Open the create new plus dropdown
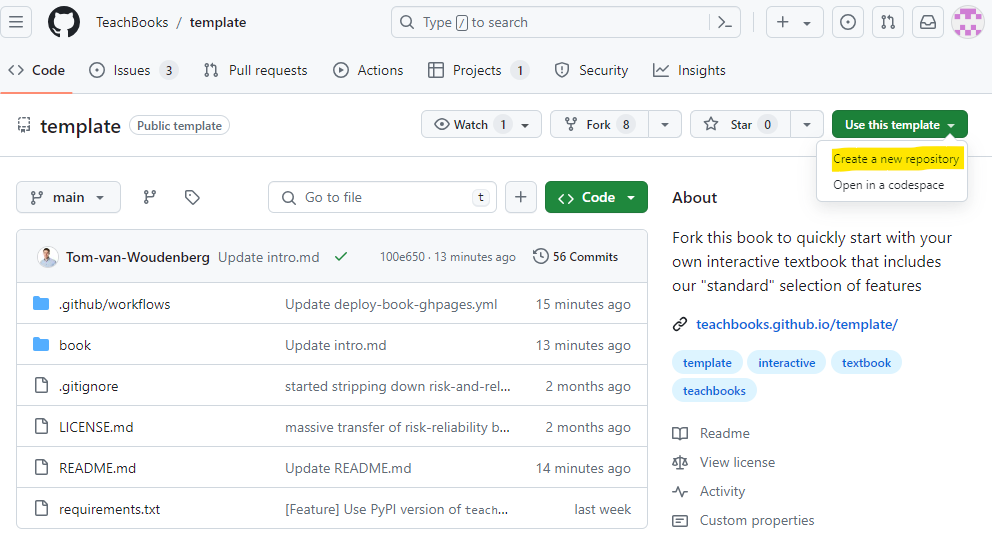The width and height of the screenshot is (992, 538). pos(795,22)
